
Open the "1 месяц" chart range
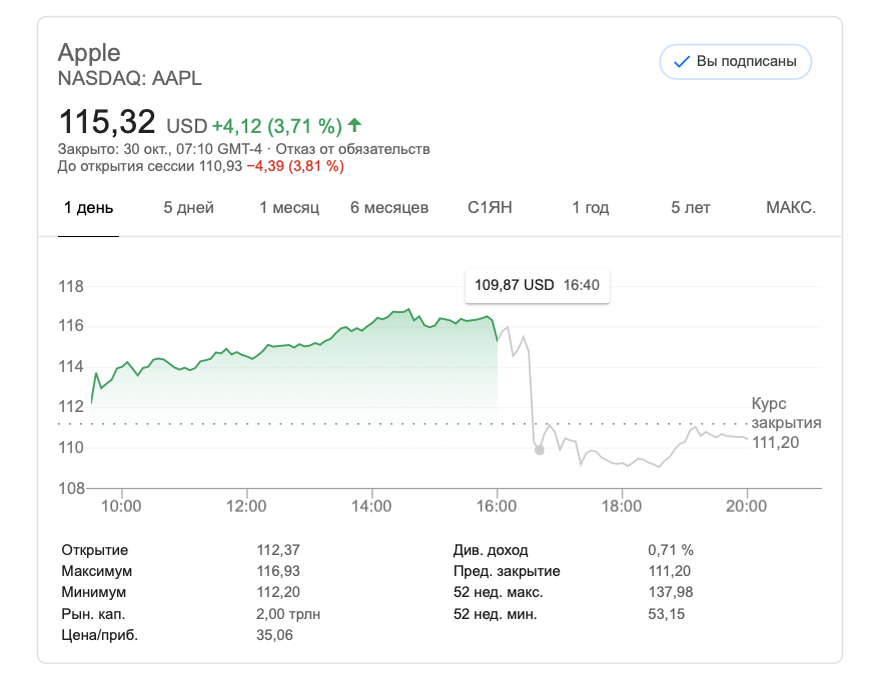point(289,208)
